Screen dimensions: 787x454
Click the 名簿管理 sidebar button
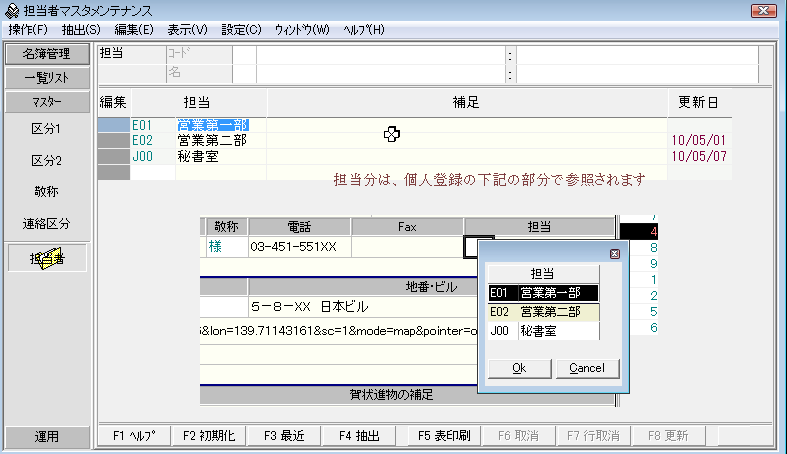point(47,54)
